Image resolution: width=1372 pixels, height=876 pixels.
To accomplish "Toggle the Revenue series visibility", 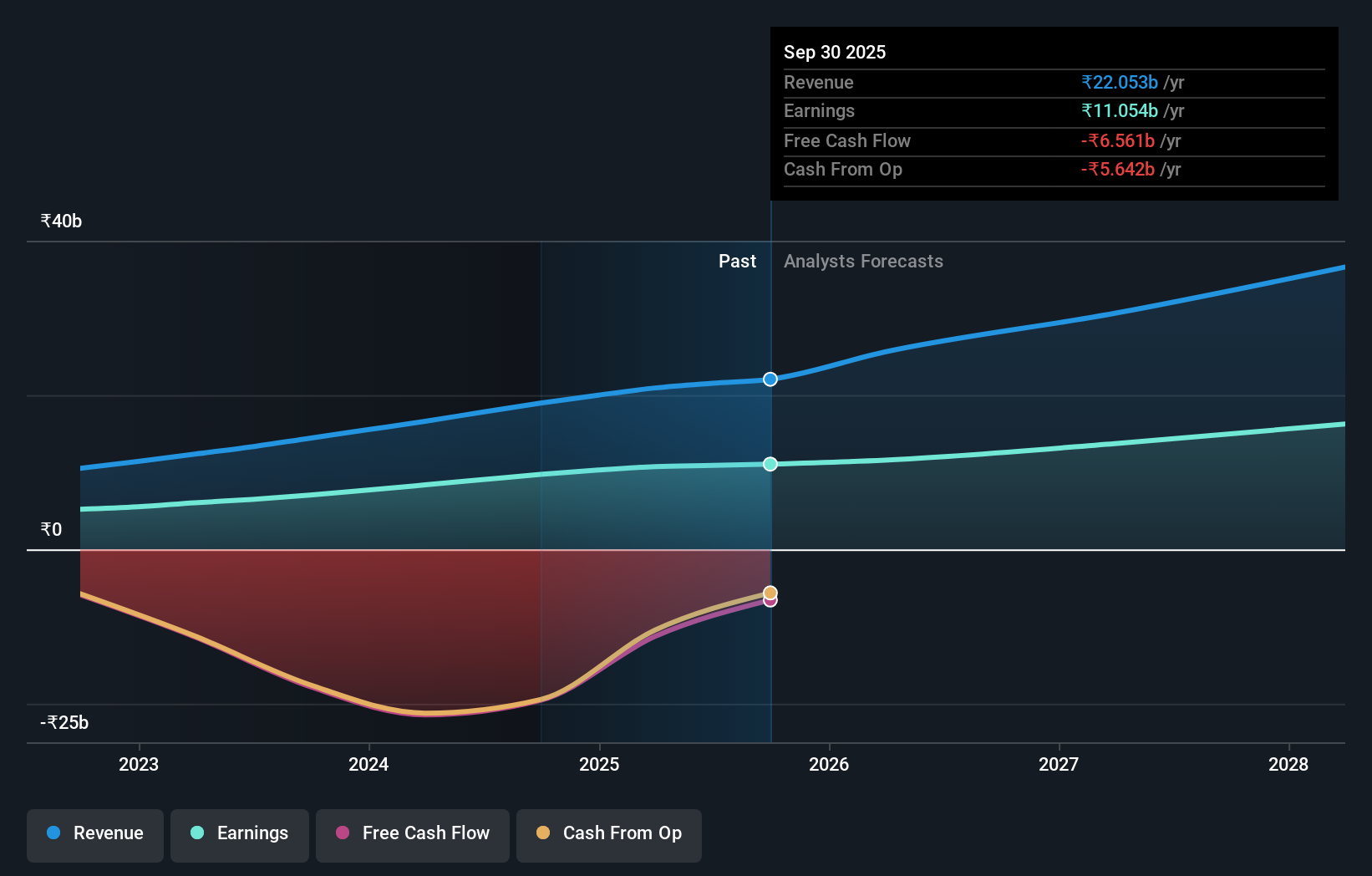I will pyautogui.click(x=94, y=833).
